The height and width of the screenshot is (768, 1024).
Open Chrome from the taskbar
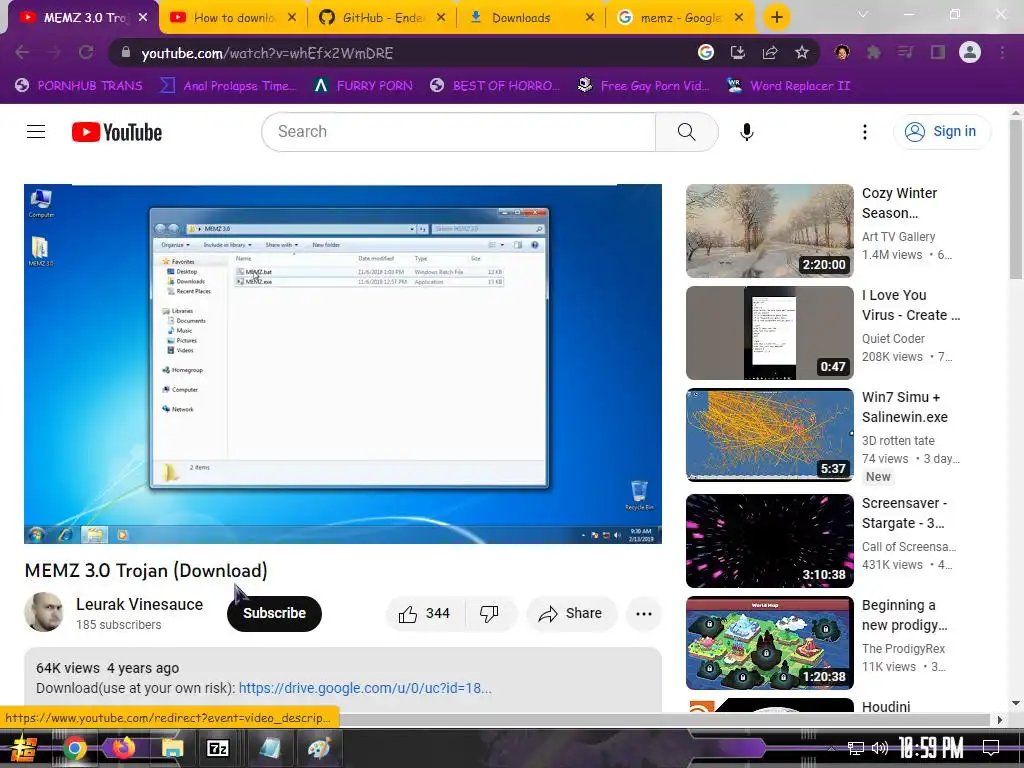pos(75,748)
